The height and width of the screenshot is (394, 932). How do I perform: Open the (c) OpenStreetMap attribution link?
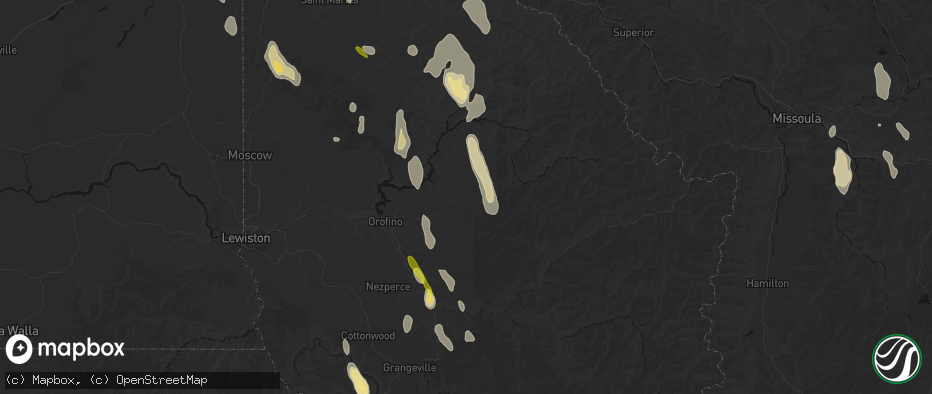148,380
